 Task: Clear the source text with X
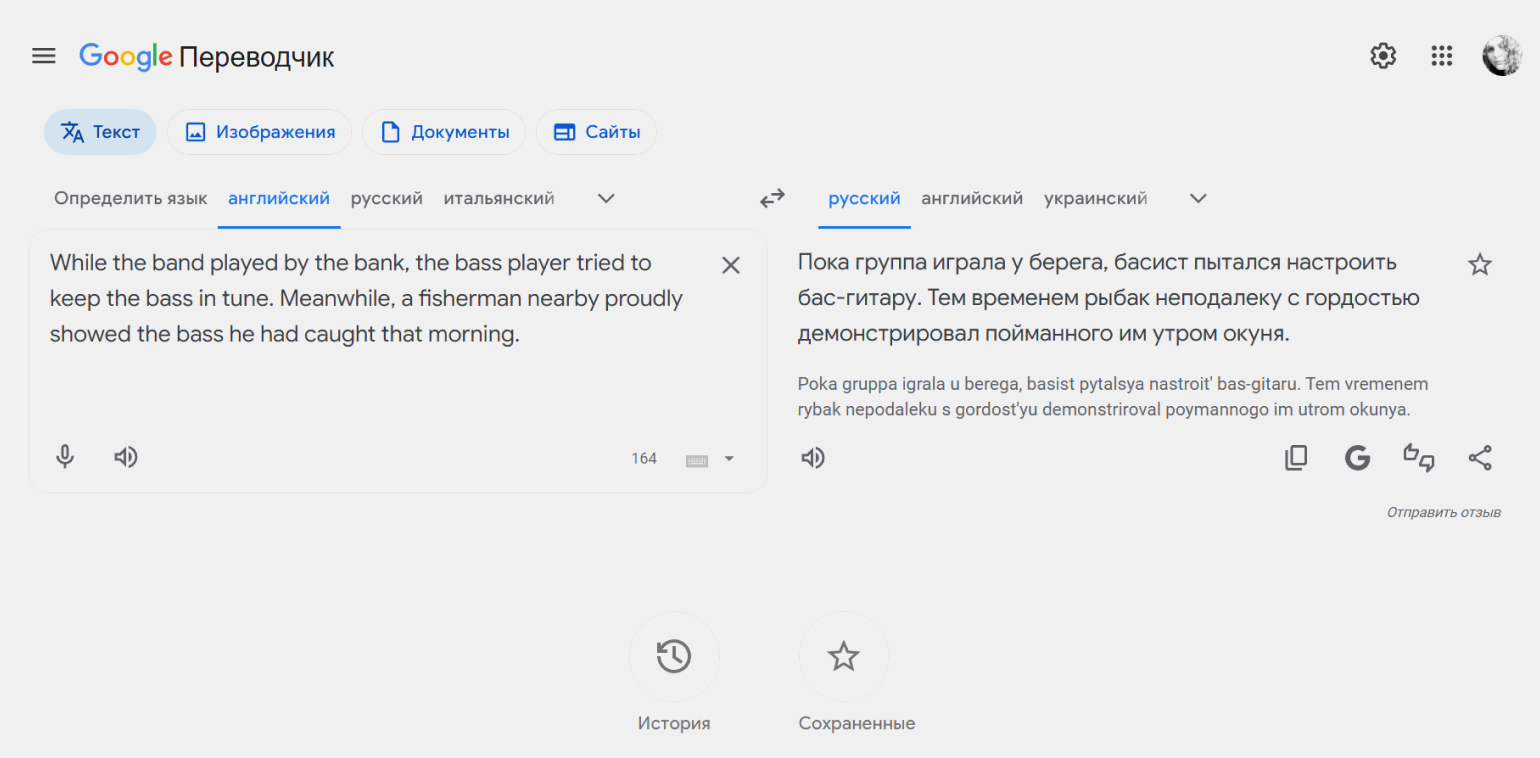731,265
